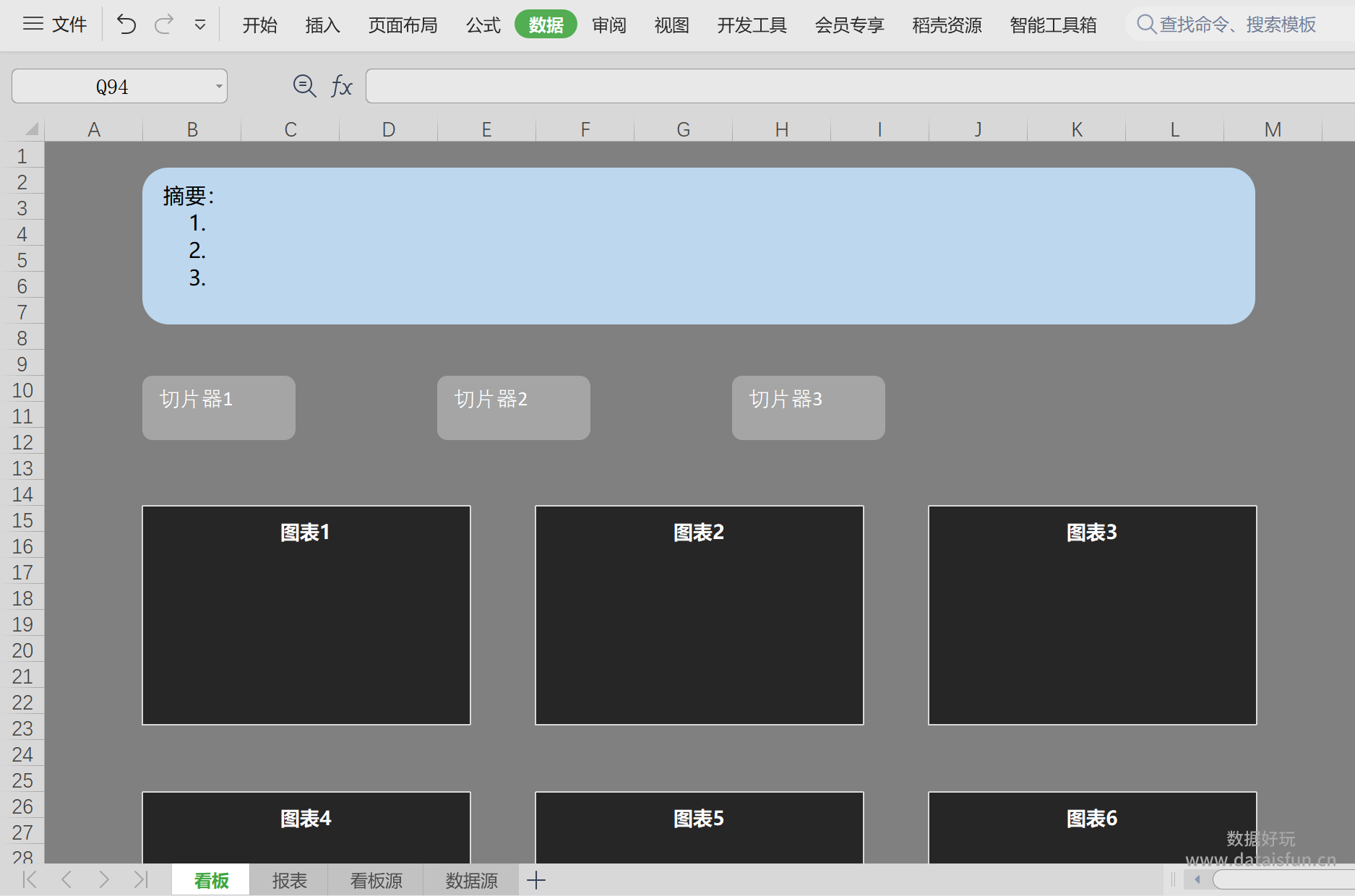Image resolution: width=1355 pixels, height=896 pixels.
Task: Click the 摘要 blue summary box
Action: coord(699,246)
